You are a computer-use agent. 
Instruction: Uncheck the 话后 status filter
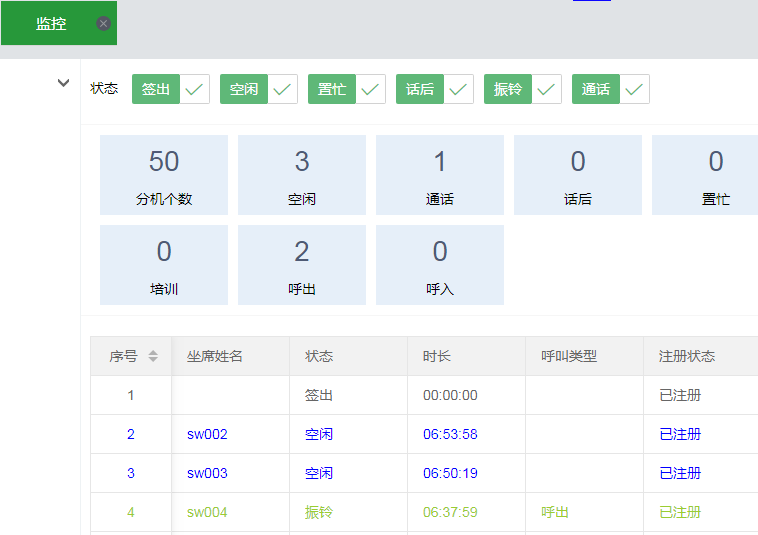[458, 89]
